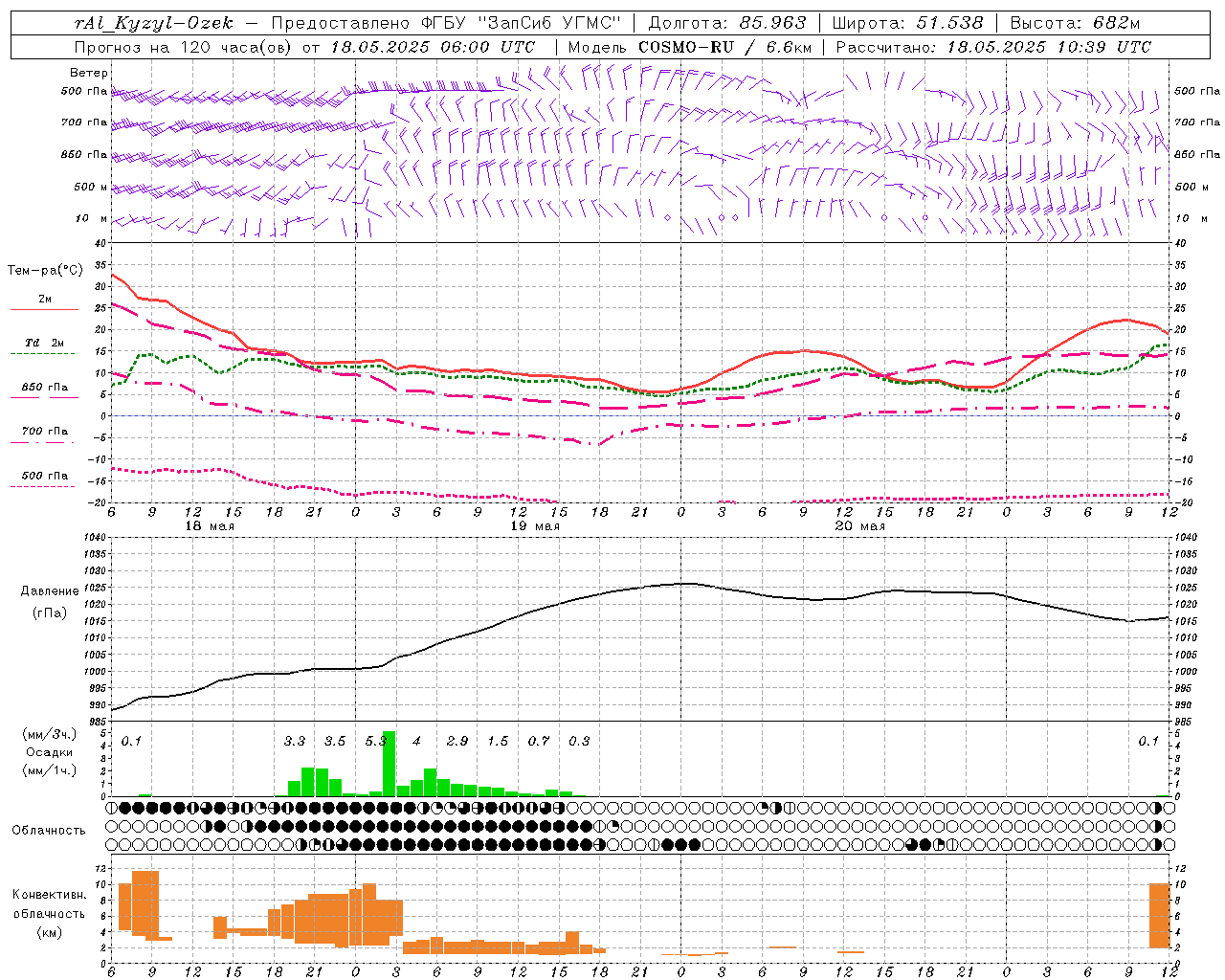Click the station title rAl_Kyzyl-Ozek

click(154, 23)
